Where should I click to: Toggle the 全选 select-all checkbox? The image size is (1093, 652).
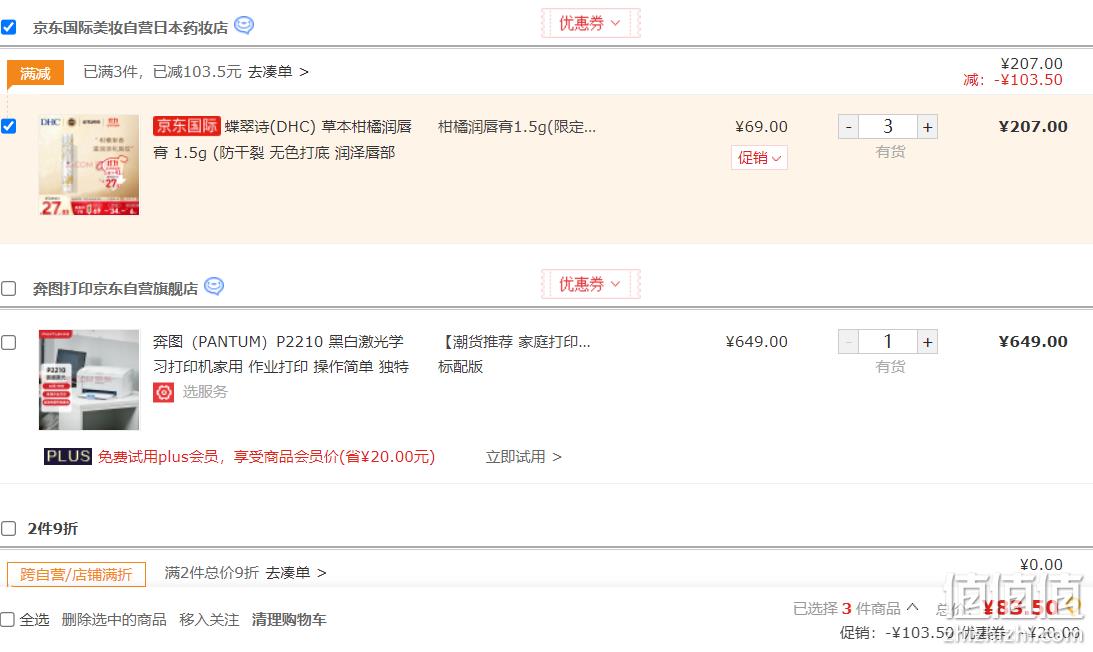(x=8, y=619)
